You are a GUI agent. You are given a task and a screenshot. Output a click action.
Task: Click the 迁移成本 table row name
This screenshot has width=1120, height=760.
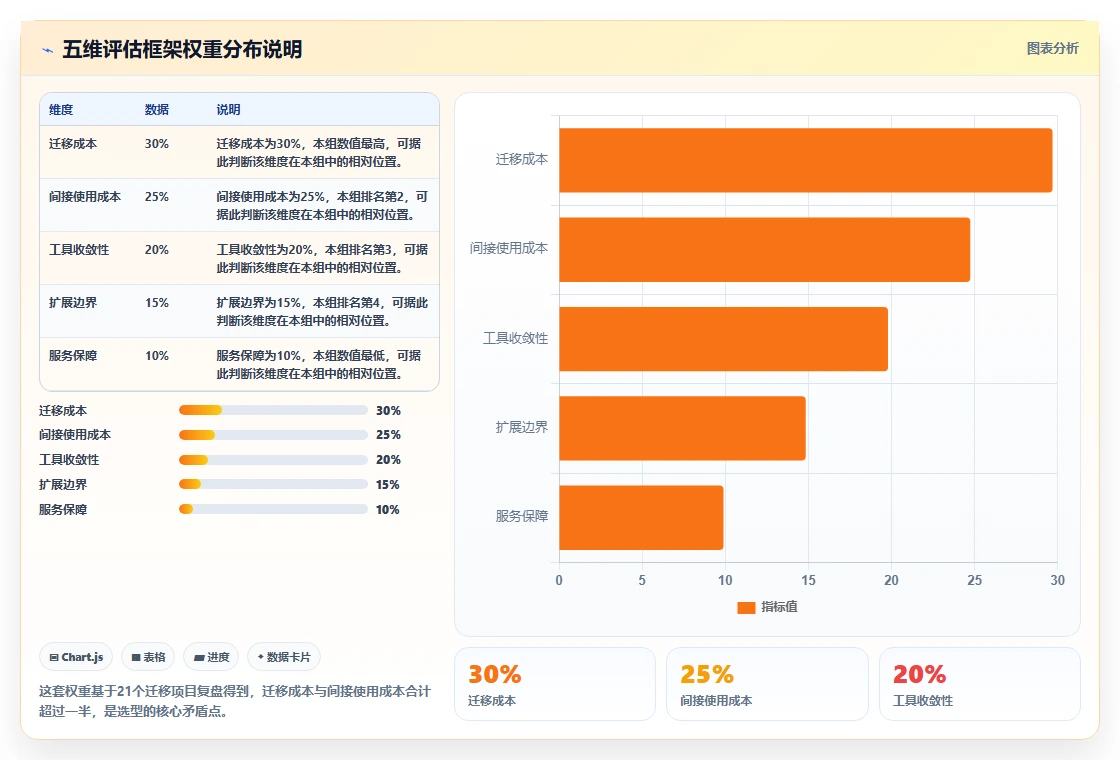click(73, 144)
